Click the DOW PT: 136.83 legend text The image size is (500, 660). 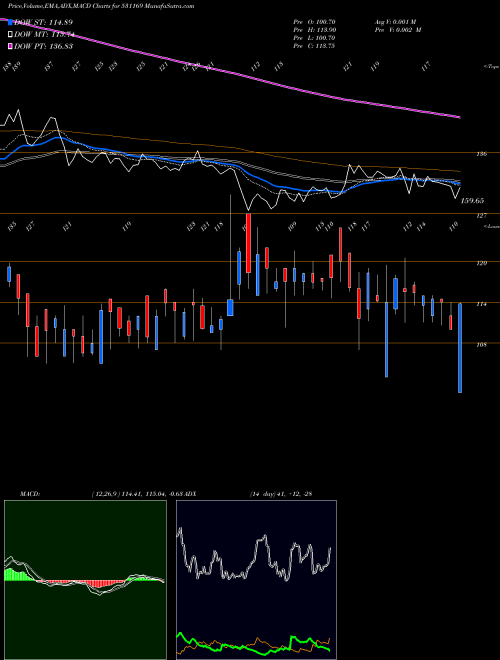pyautogui.click(x=43, y=46)
